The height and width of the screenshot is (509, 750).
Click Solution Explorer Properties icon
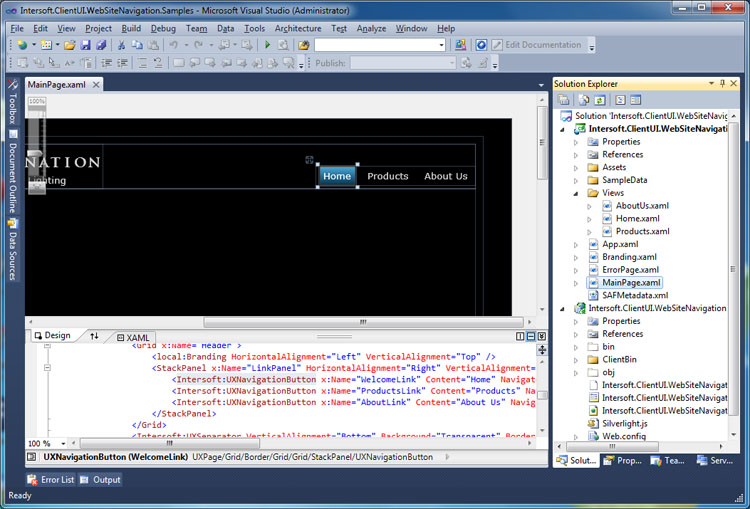point(564,100)
